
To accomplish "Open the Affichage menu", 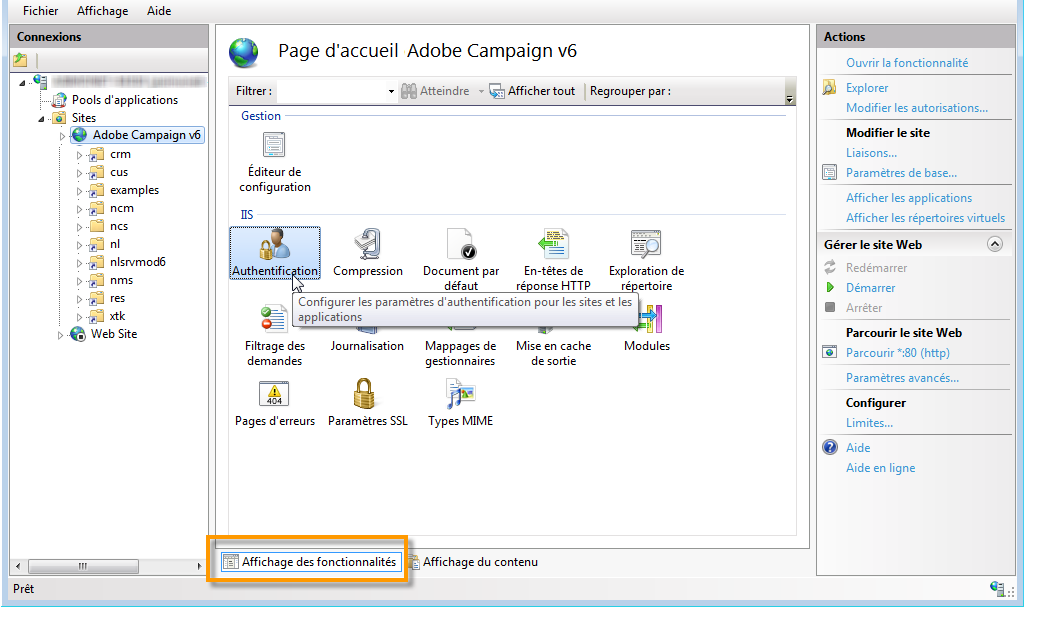I will [x=102, y=11].
